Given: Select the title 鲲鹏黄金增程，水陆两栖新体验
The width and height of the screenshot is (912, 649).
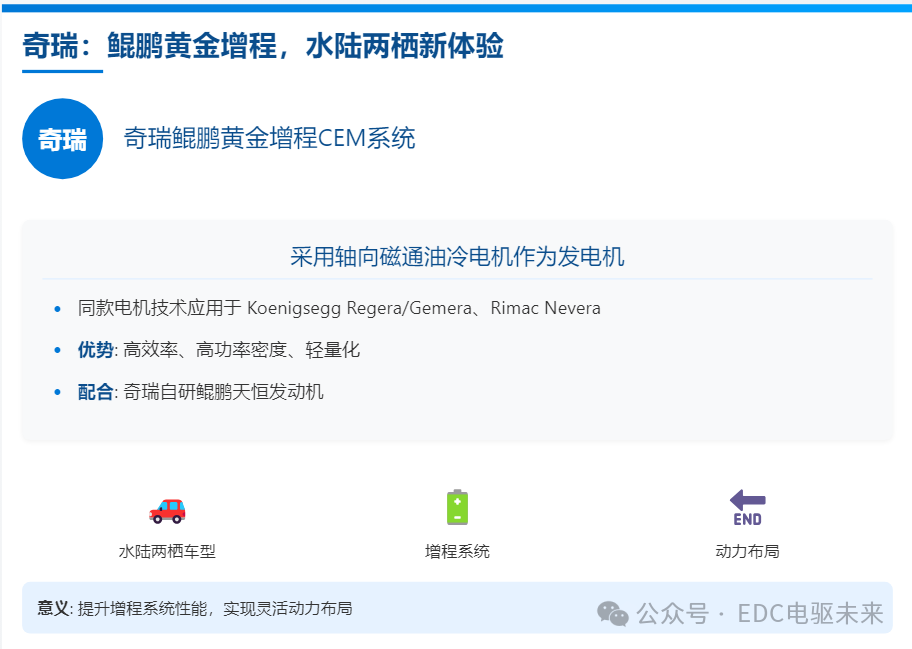Looking at the screenshot, I should pos(305,45).
